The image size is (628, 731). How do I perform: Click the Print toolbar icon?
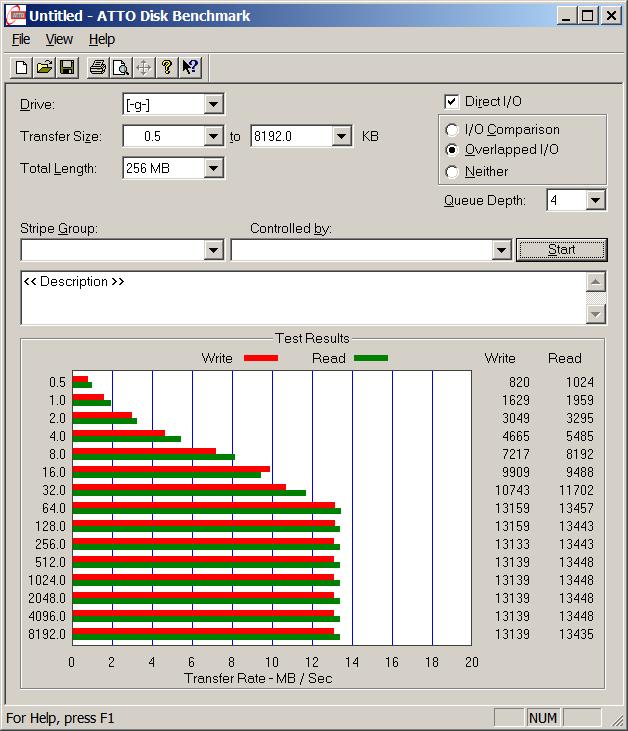point(98,68)
